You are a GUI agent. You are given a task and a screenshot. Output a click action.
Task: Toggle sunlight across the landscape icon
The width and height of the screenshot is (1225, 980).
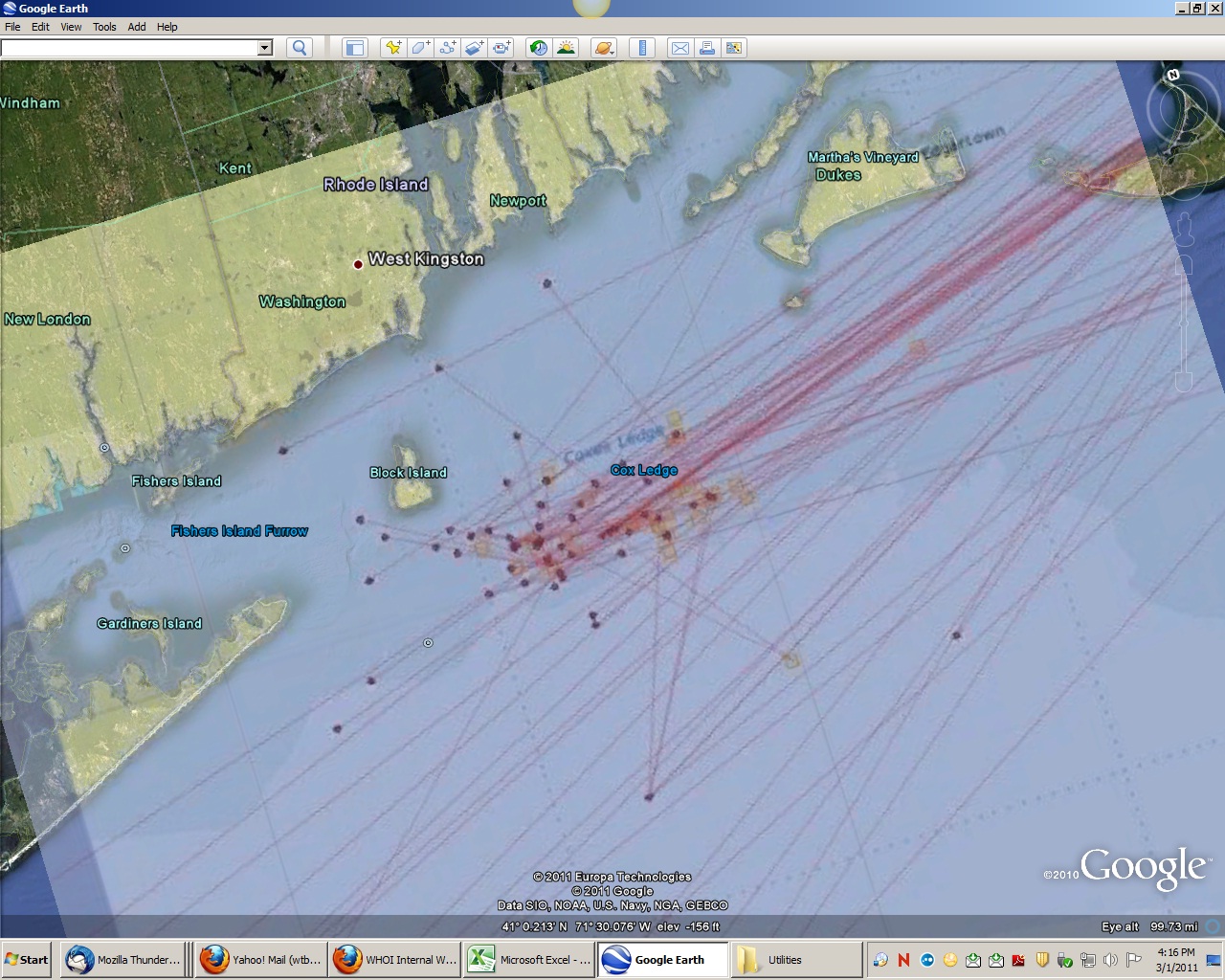tap(566, 48)
